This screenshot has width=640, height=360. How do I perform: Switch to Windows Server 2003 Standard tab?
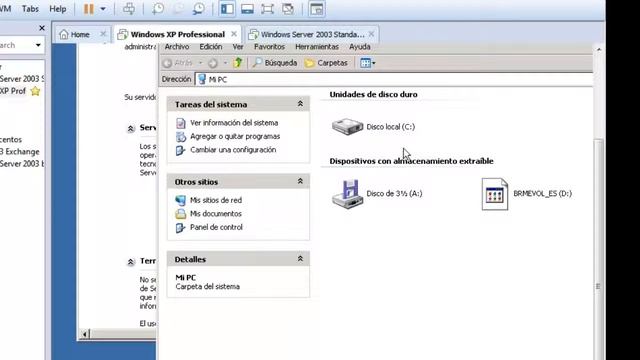312,35
